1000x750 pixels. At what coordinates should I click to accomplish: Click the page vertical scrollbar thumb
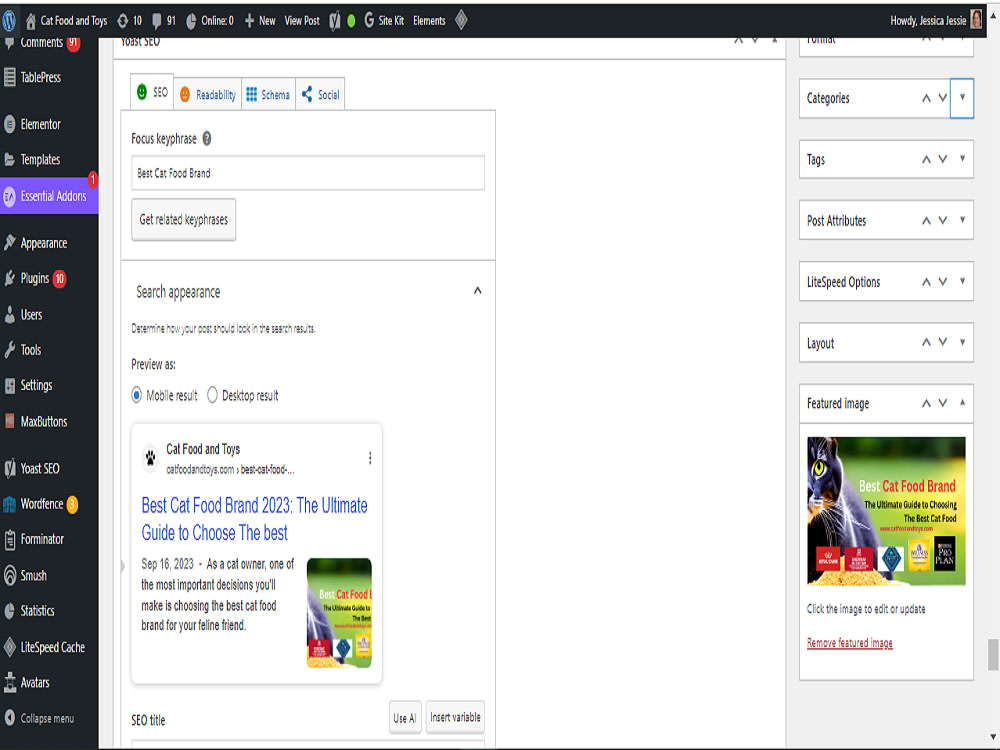tap(993, 654)
